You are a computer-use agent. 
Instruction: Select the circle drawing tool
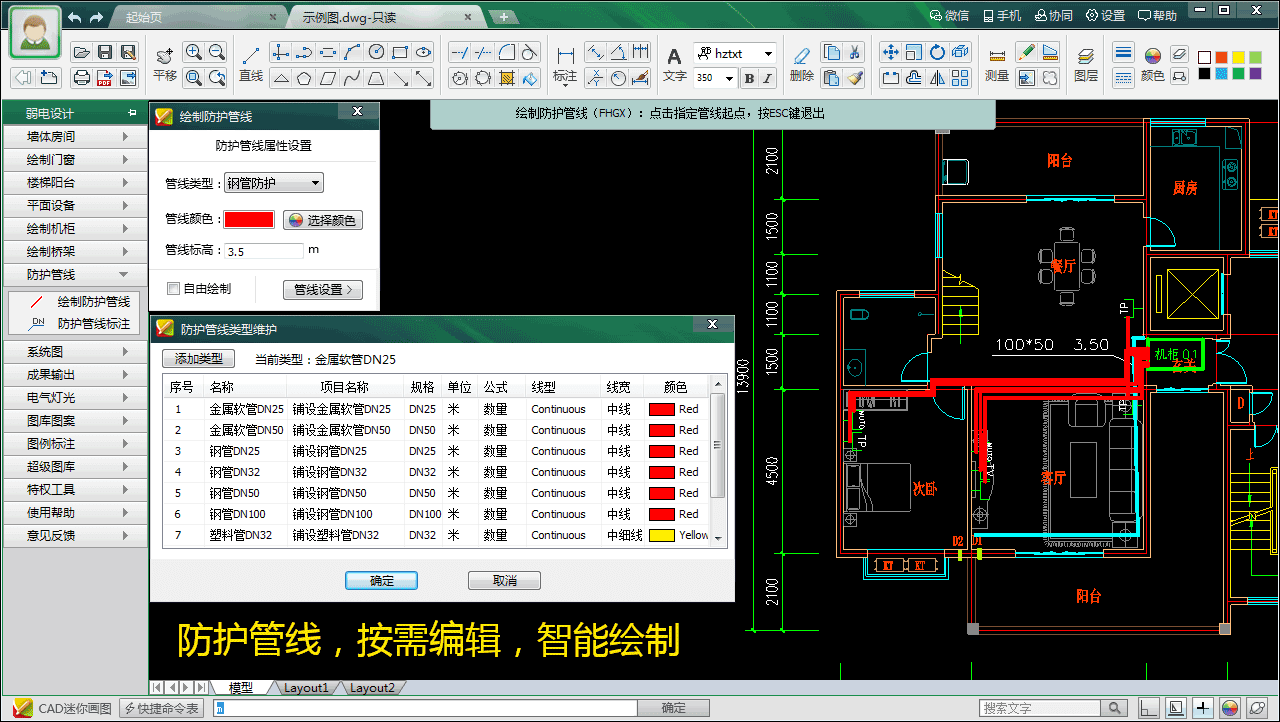pos(377,52)
